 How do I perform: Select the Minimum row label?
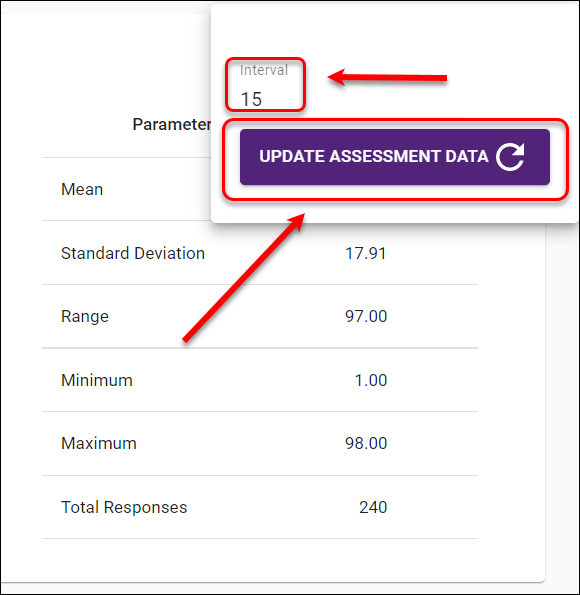coord(97,380)
